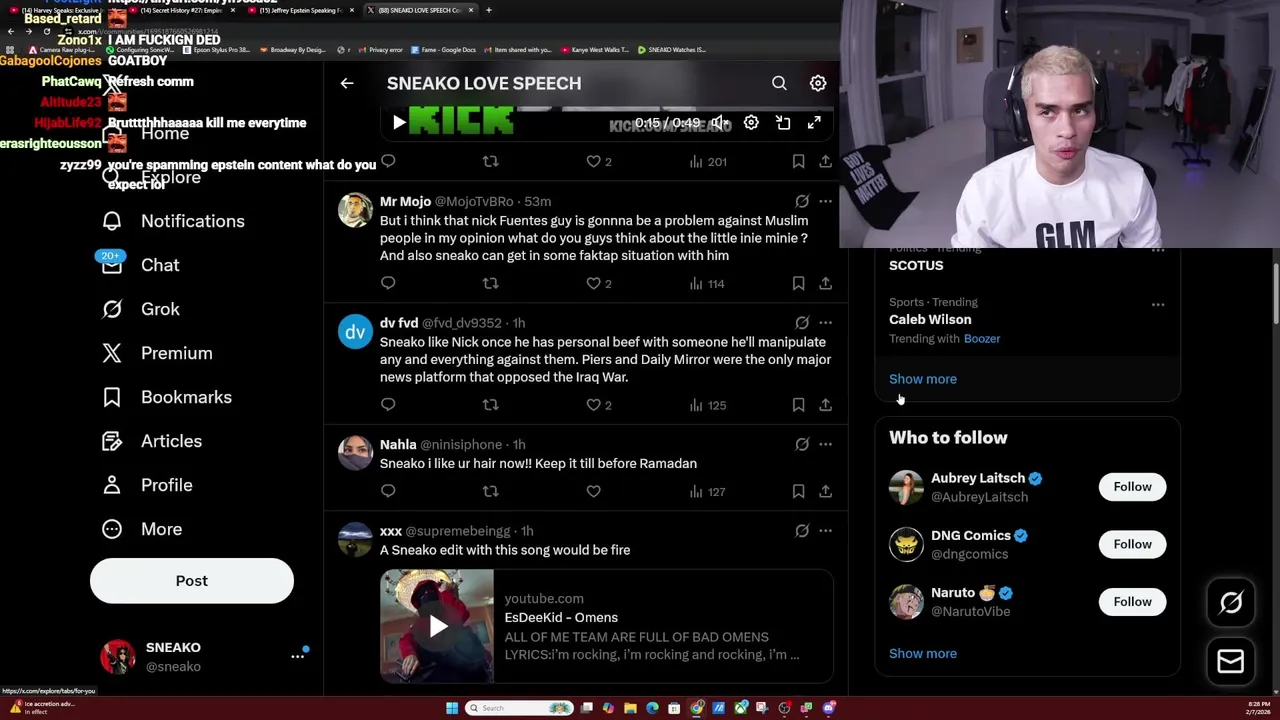Open options for Caleb Wilson trend
The width and height of the screenshot is (1280, 720).
tap(1158, 304)
